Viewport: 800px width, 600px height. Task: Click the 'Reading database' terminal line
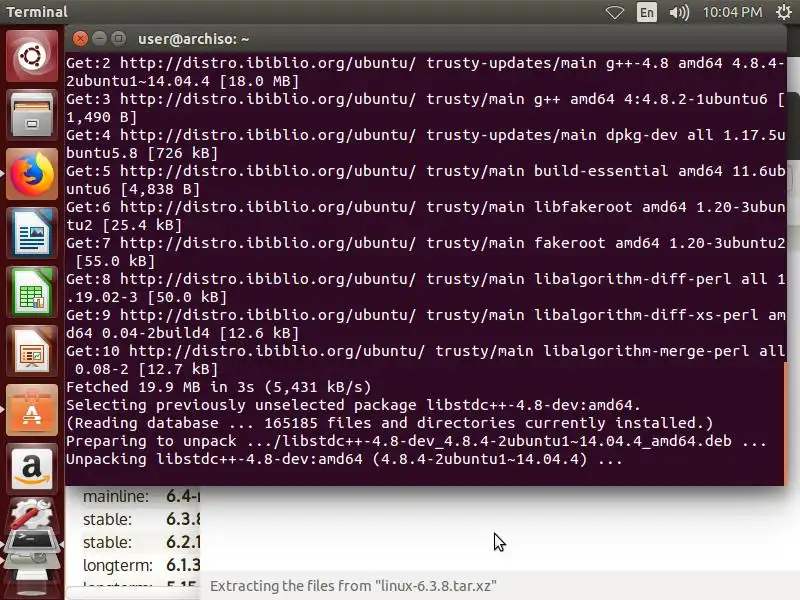coord(390,423)
